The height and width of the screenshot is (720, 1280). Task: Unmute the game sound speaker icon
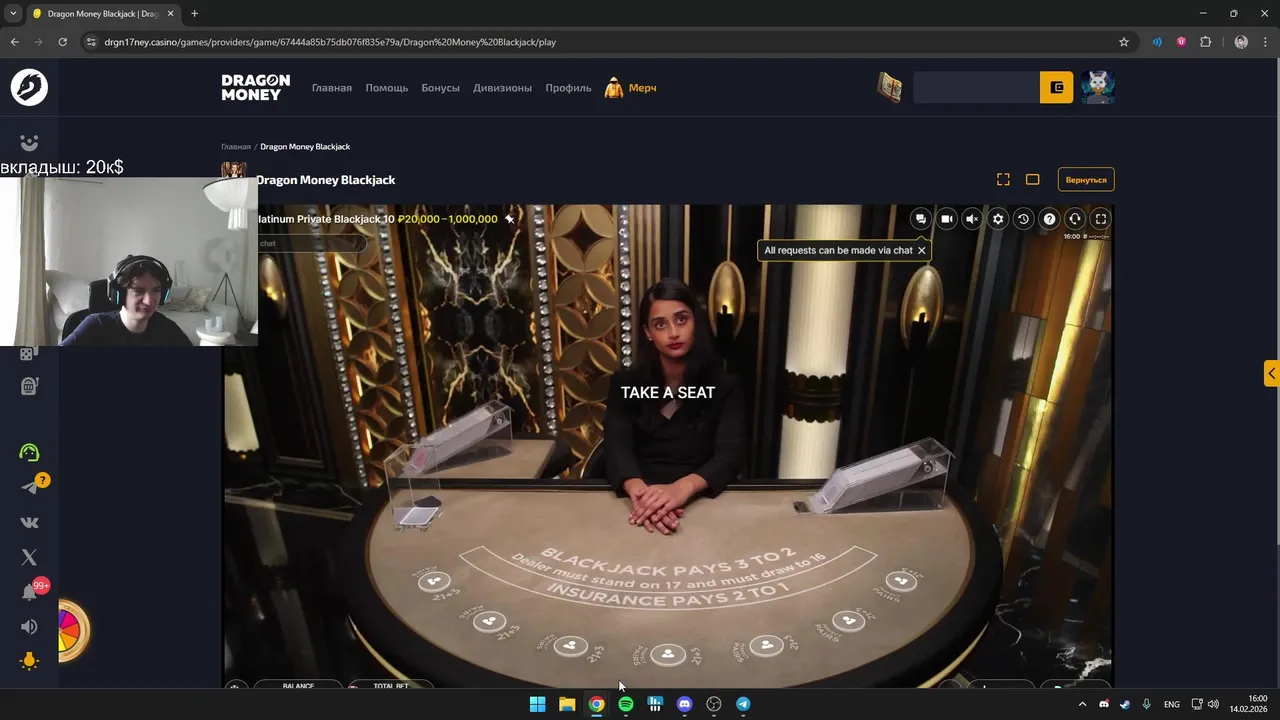coord(972,219)
